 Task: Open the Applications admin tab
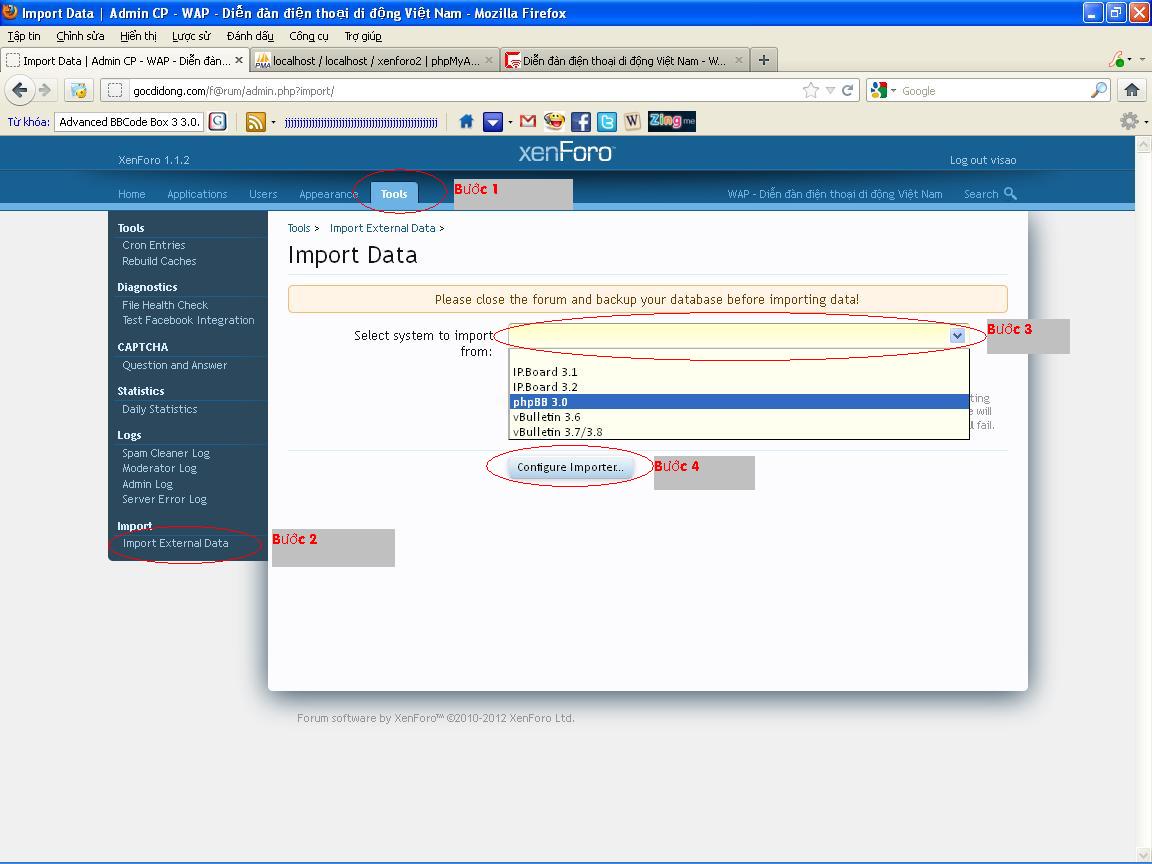pos(197,194)
